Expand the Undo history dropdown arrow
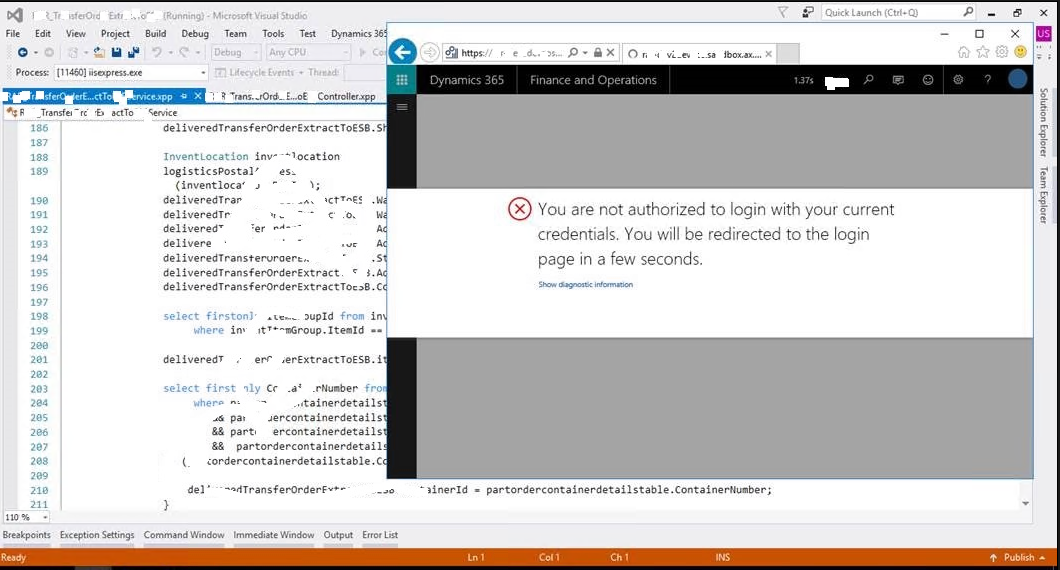1060x570 pixels. [170, 53]
